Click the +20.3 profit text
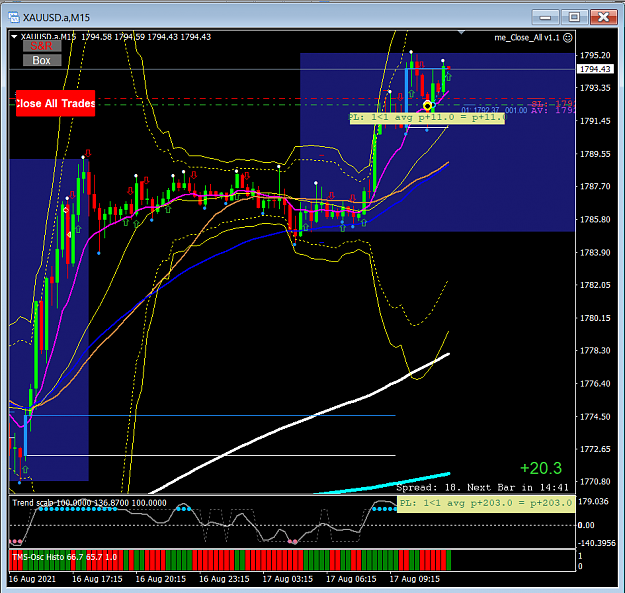625x593 pixels. click(541, 468)
